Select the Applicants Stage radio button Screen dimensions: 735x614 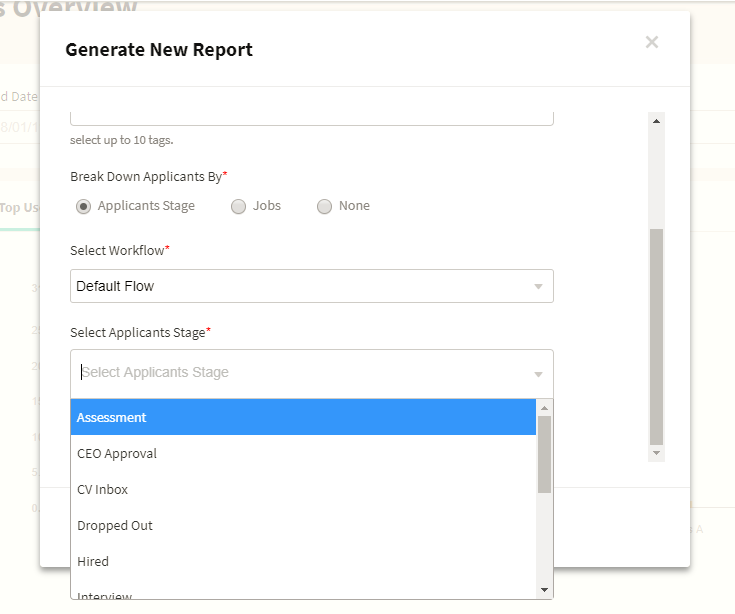click(83, 206)
